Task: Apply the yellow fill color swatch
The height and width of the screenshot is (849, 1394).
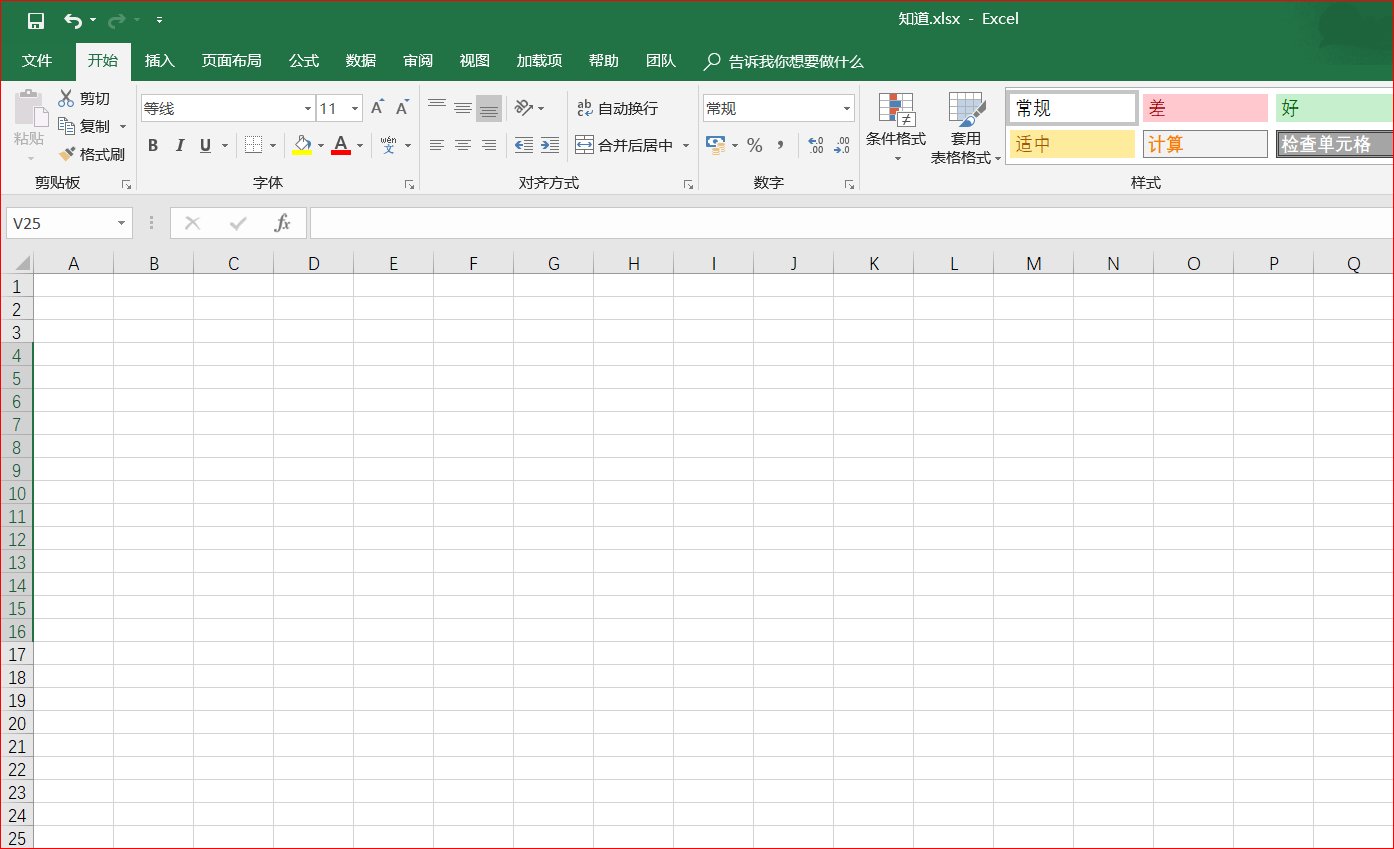Action: coord(302,146)
